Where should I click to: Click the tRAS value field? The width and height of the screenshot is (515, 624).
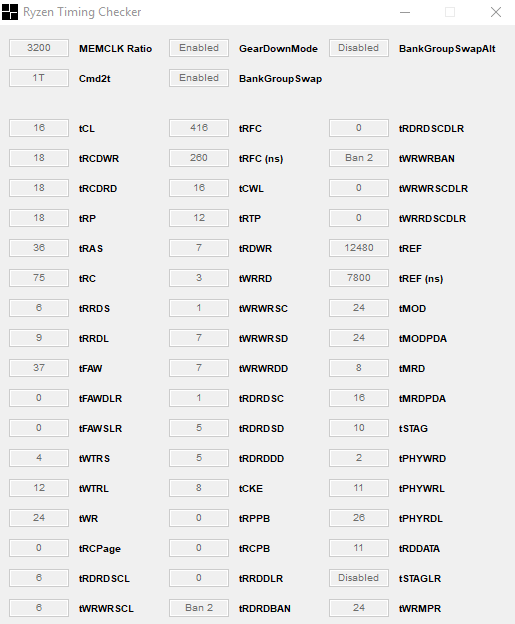point(39,248)
